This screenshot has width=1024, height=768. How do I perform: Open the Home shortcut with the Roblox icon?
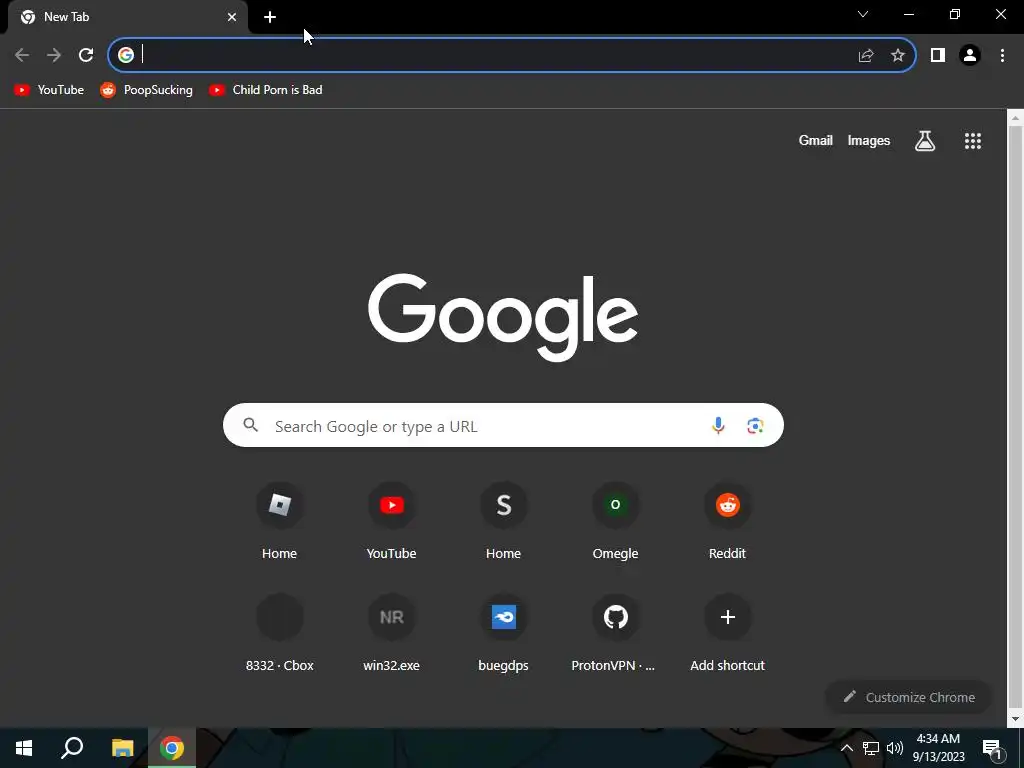tap(280, 521)
